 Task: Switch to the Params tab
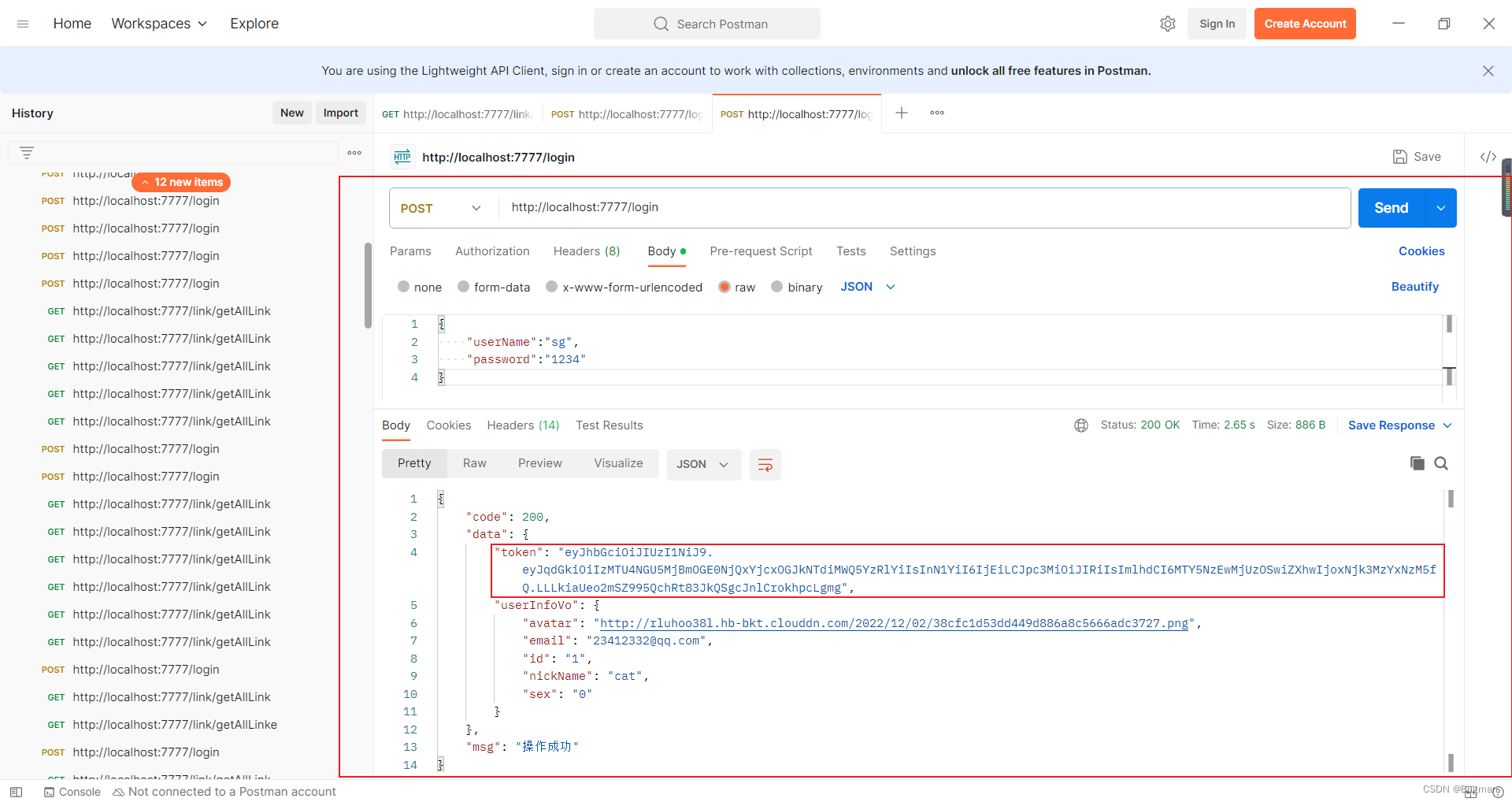coord(410,251)
